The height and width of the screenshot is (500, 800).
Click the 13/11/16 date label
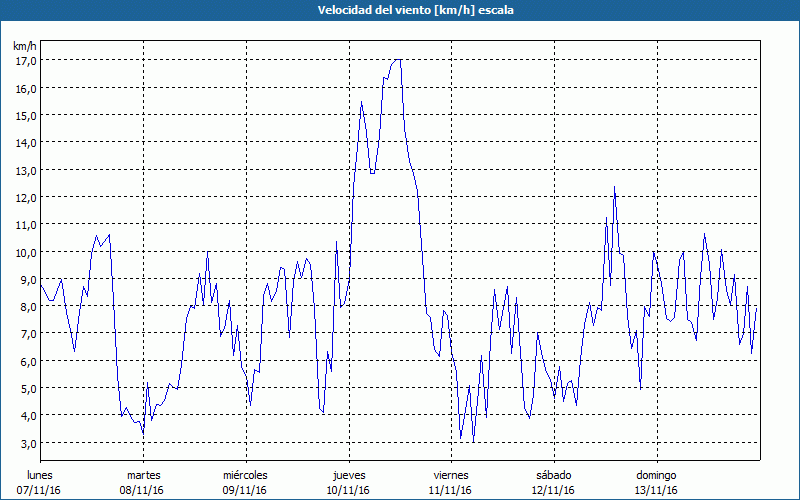(x=655, y=490)
